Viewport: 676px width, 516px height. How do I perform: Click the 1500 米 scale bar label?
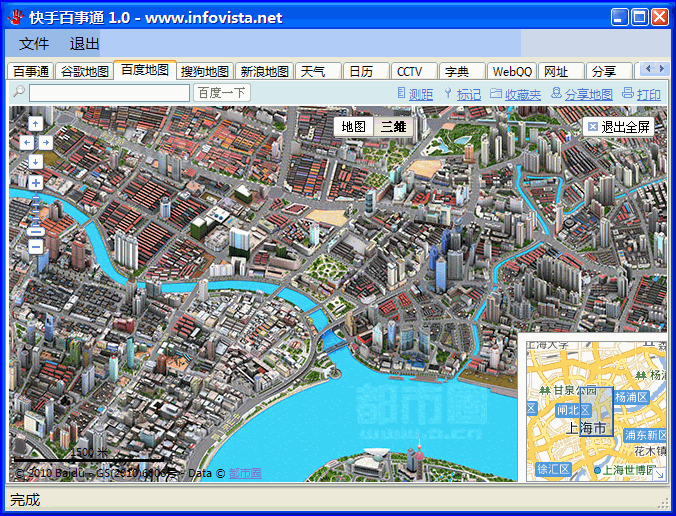coord(88,452)
